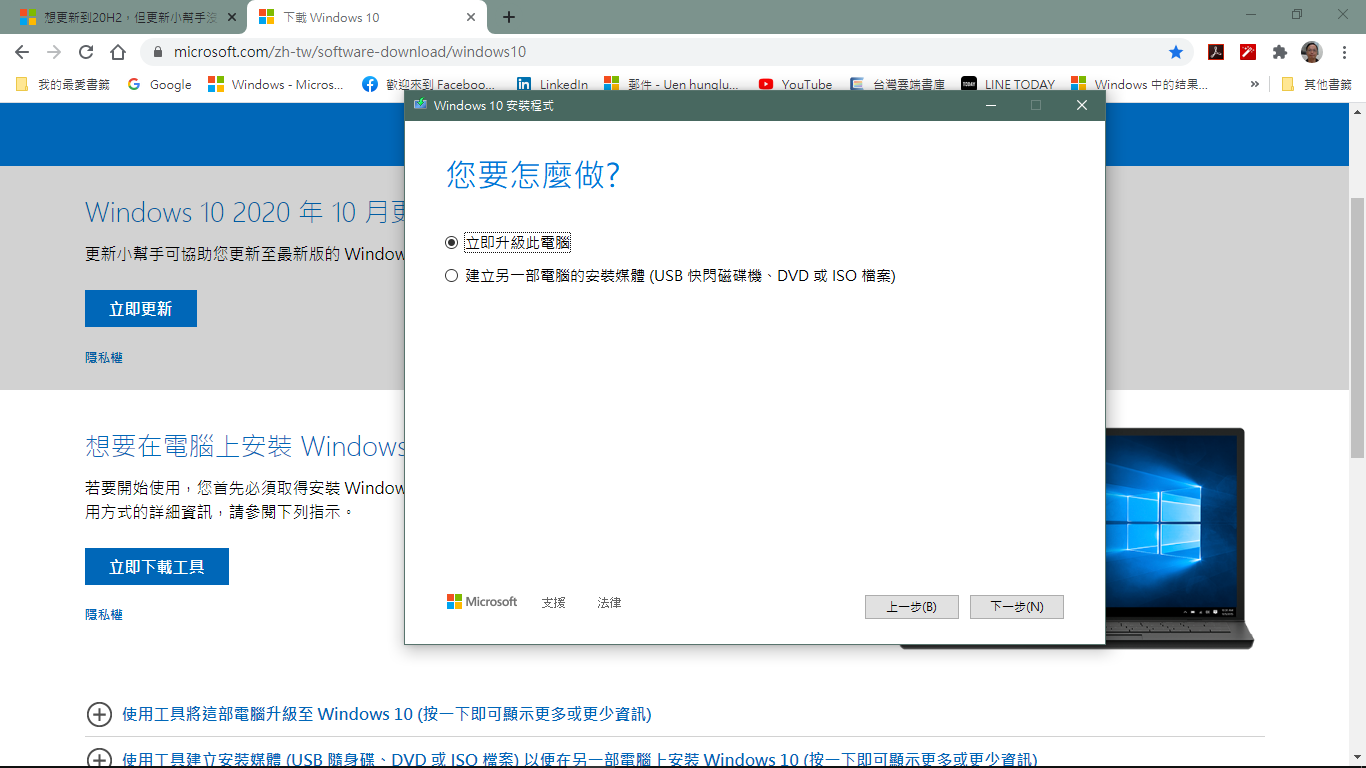This screenshot has height=768, width=1366.
Task: Open the YouTube bookmark
Action: point(795,85)
